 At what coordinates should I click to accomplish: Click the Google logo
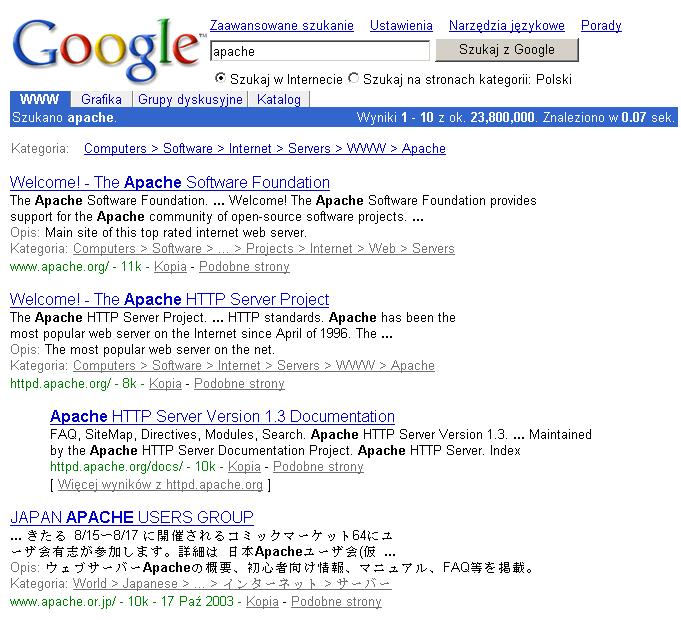tap(109, 50)
